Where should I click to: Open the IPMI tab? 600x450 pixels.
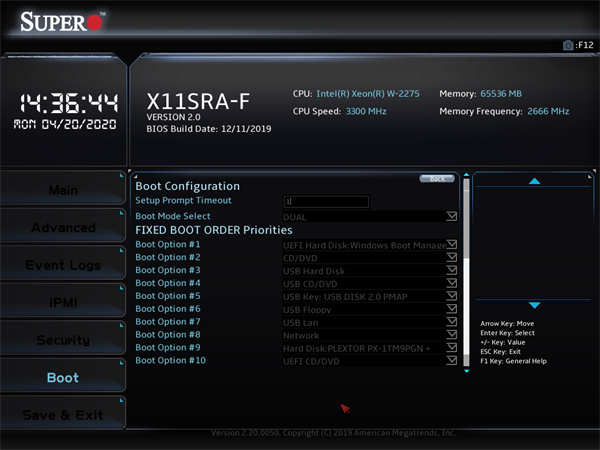coord(63,302)
